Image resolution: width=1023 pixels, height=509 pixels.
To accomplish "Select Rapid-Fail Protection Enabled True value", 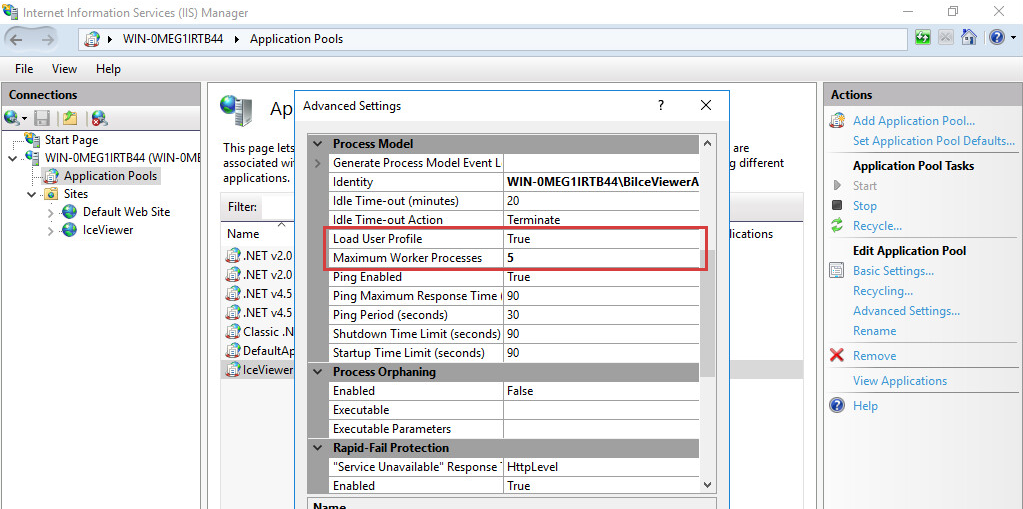I will coord(601,486).
